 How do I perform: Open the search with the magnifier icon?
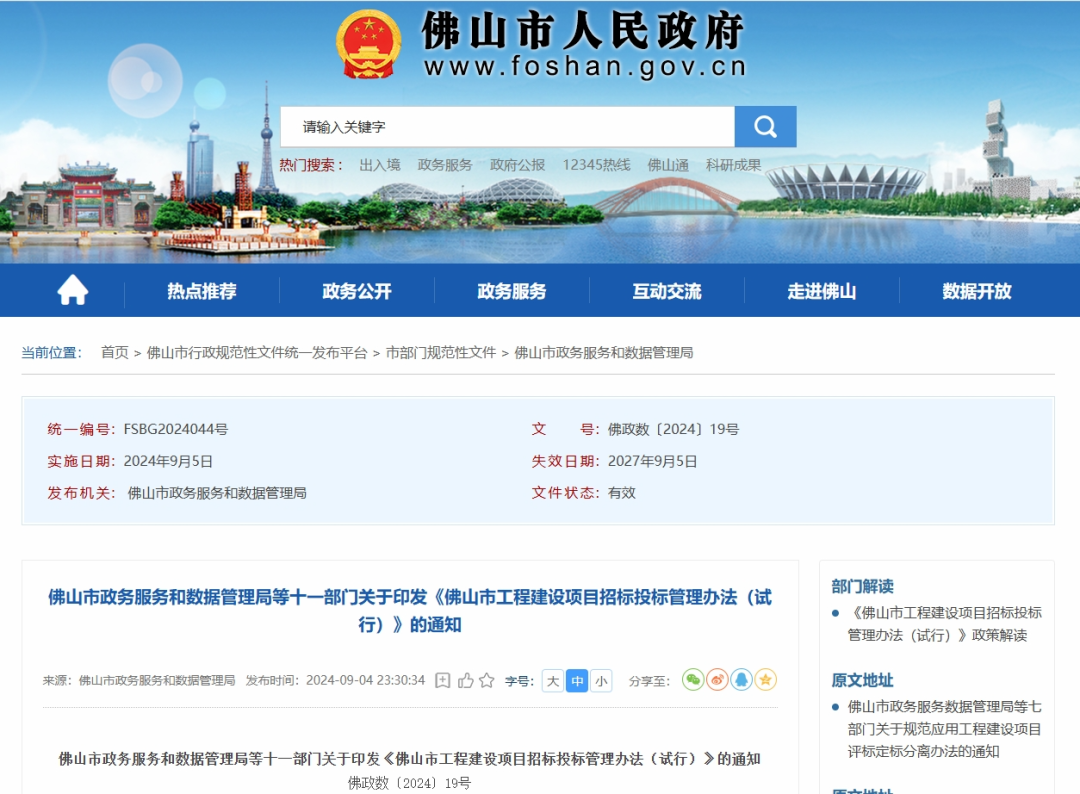click(x=765, y=126)
